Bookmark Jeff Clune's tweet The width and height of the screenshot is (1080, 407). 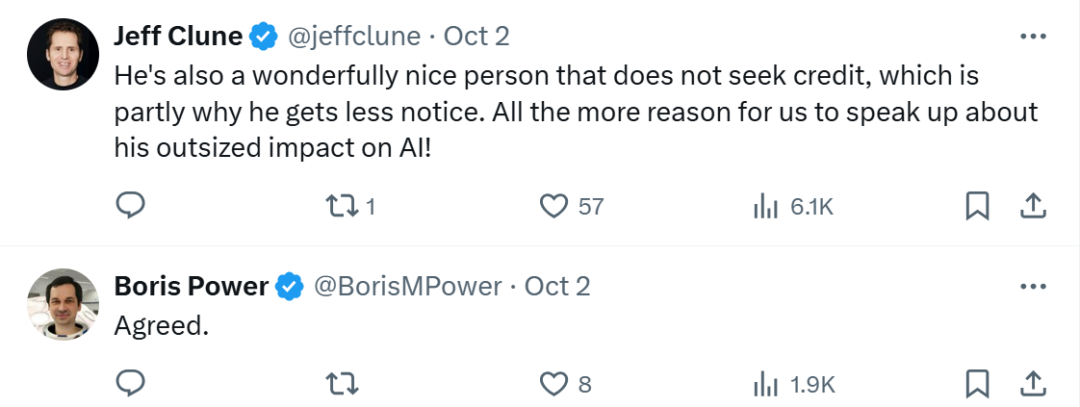click(977, 206)
